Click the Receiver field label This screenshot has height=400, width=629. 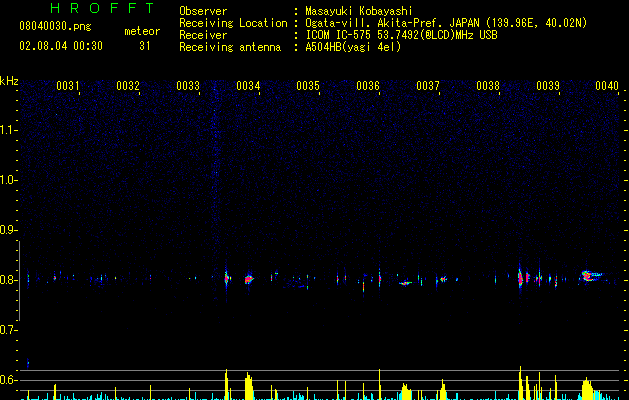click(203, 35)
